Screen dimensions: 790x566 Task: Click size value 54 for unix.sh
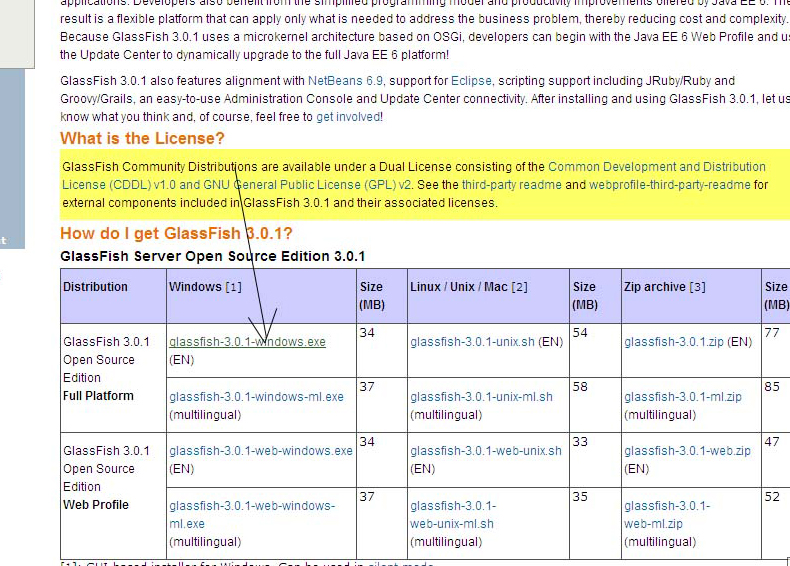[580, 333]
